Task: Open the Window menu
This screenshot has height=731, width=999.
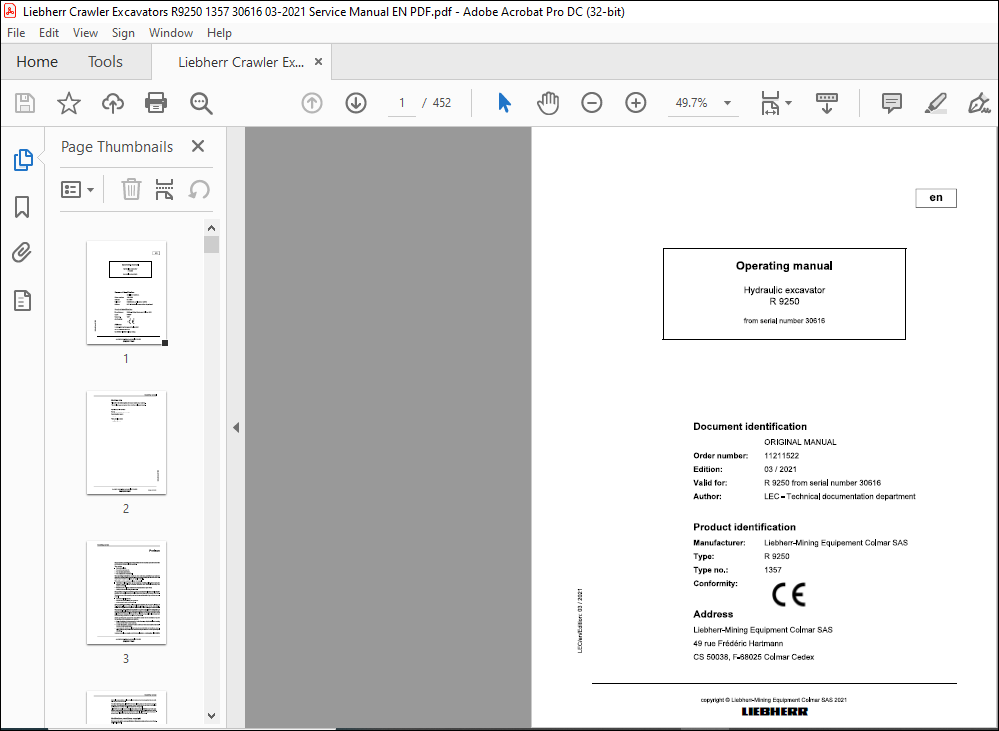Action: click(171, 33)
